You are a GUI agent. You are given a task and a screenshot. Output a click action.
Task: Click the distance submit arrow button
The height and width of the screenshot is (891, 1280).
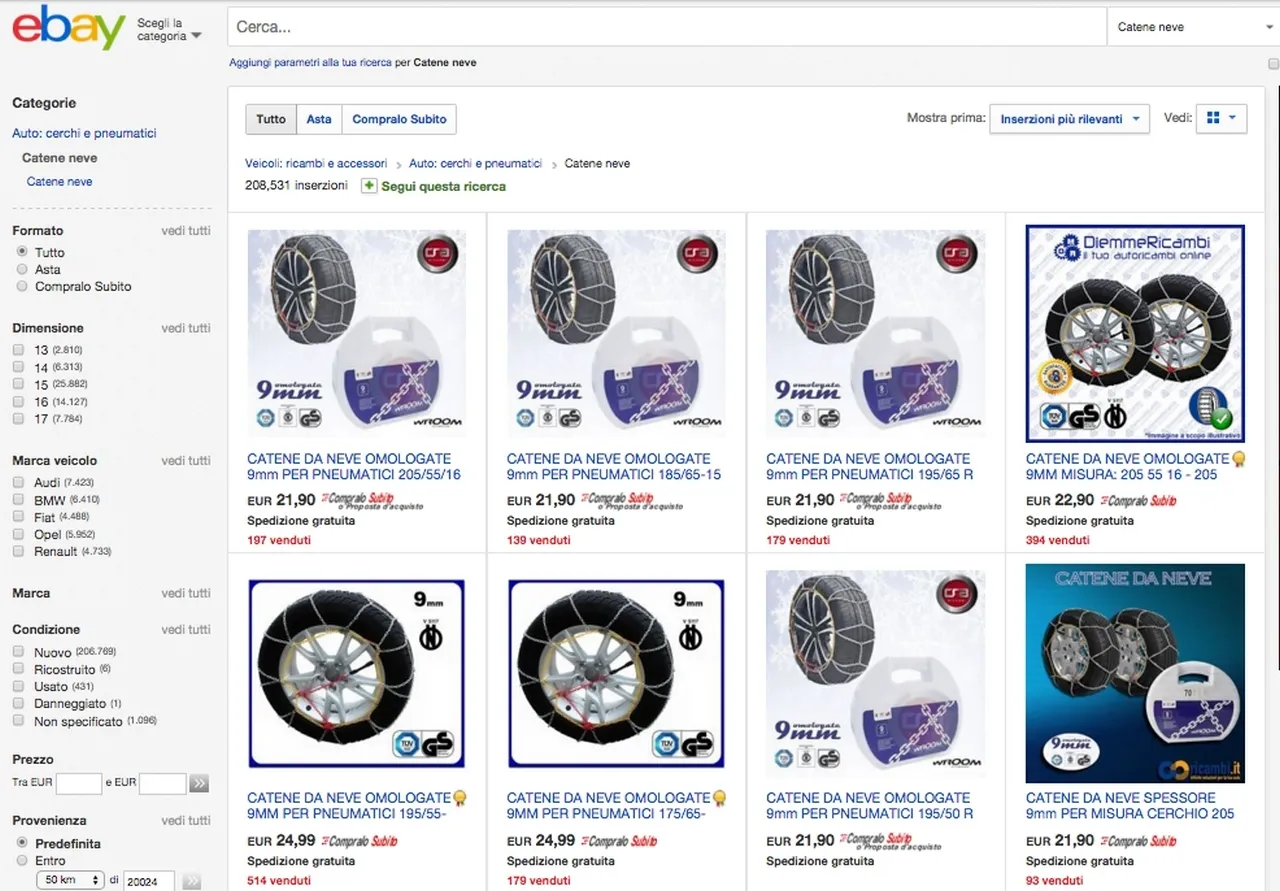pos(192,881)
